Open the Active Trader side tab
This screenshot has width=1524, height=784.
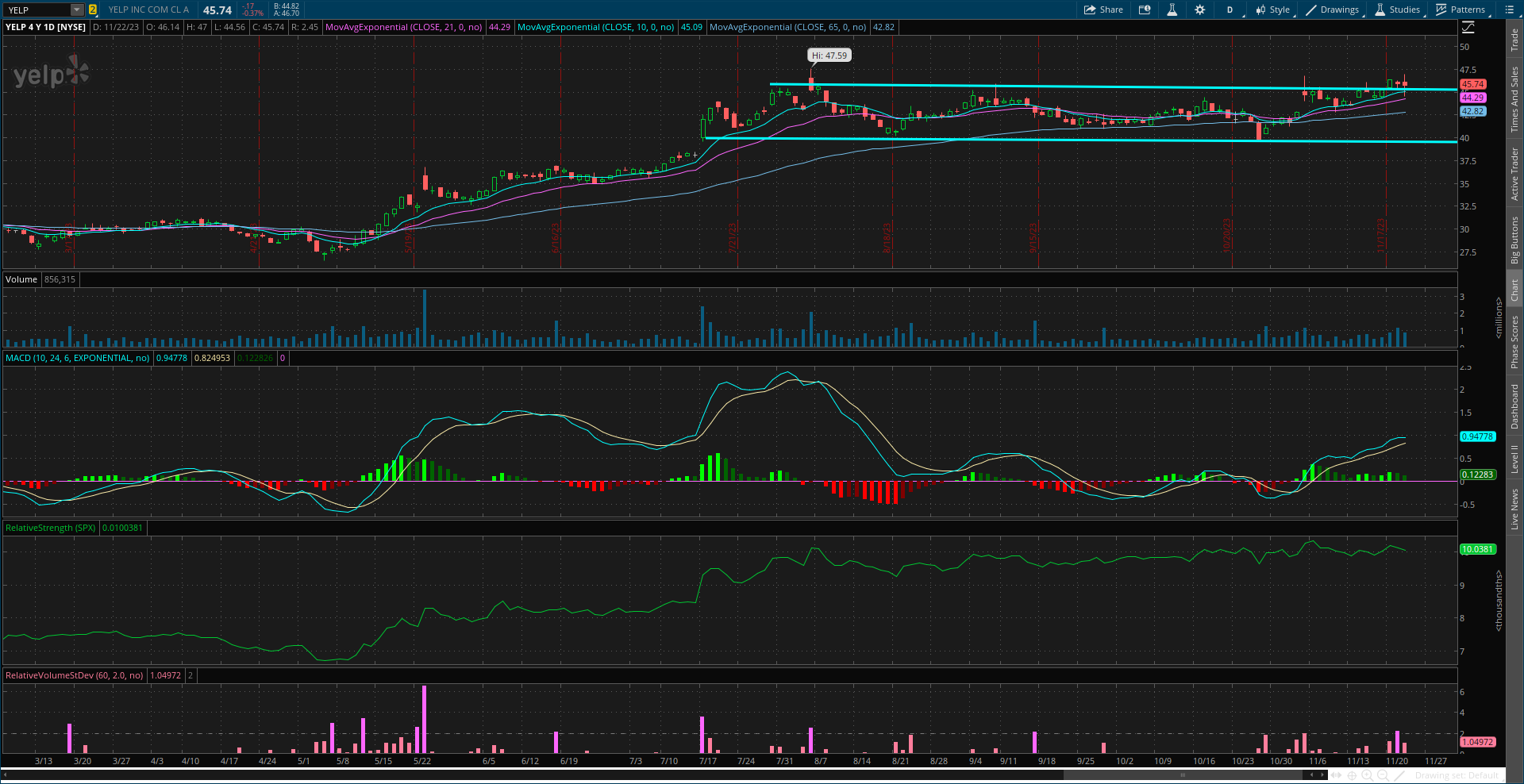pyautogui.click(x=1514, y=174)
